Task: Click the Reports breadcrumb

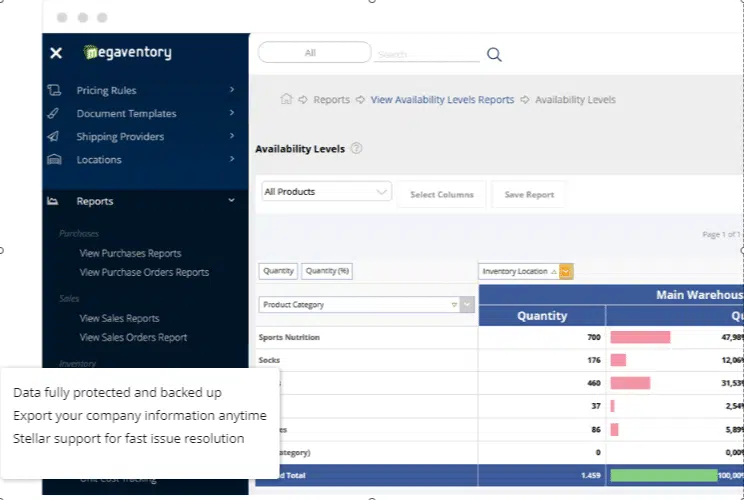Action: pos(331,100)
